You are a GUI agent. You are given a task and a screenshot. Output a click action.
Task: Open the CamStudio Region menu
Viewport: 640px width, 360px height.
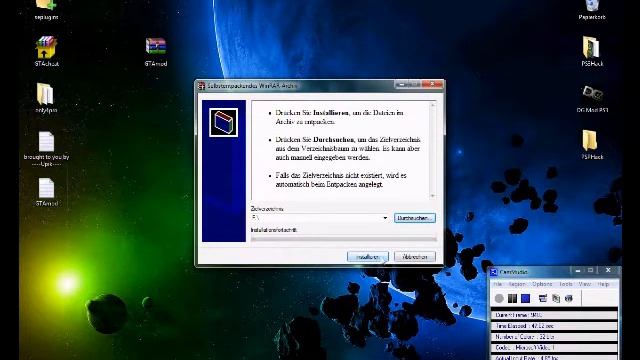pos(517,284)
